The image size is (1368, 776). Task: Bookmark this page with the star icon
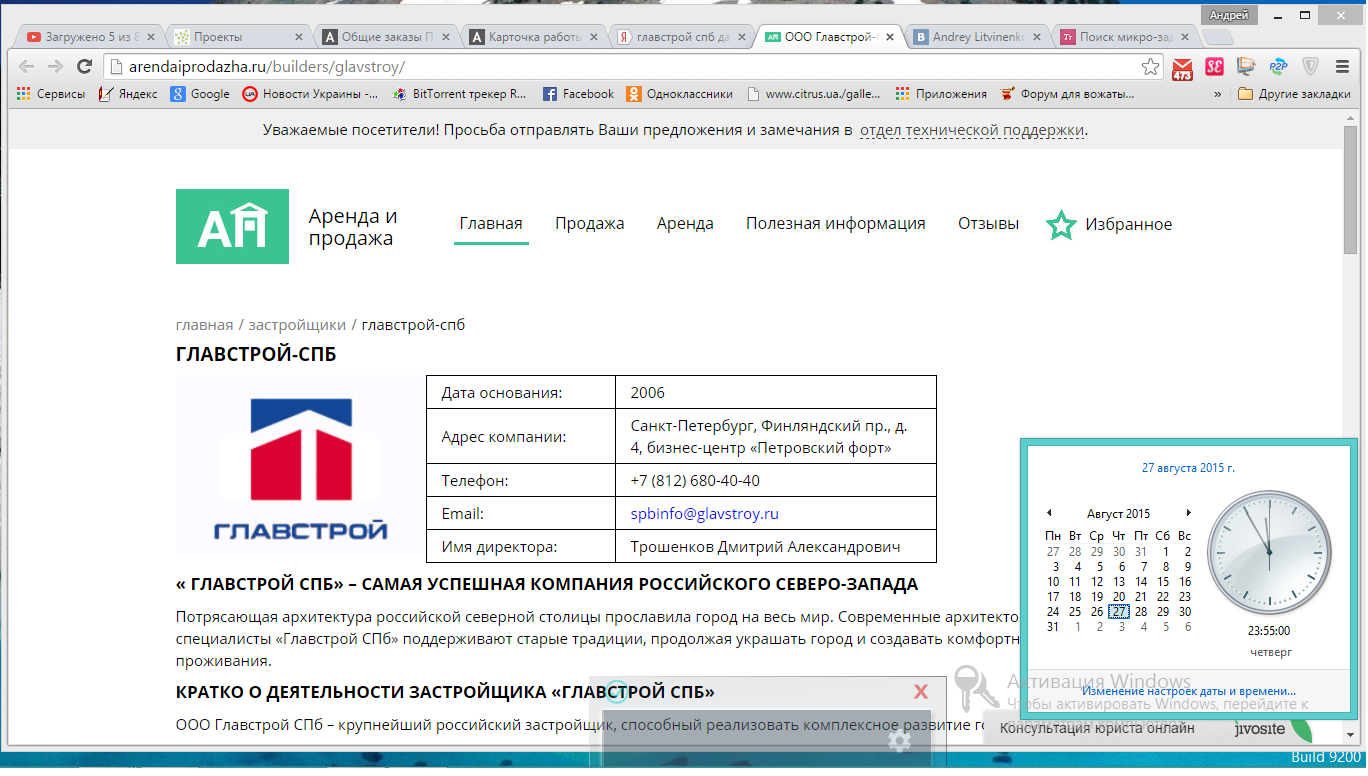click(1151, 67)
